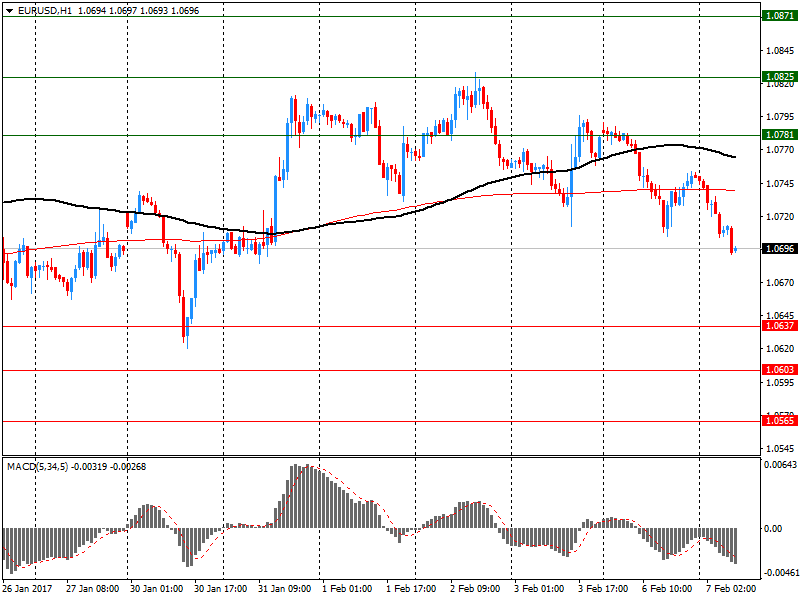This screenshot has width=800, height=600.
Task: Click the 7 Feb 02:00 time axis label
Action: 731,589
